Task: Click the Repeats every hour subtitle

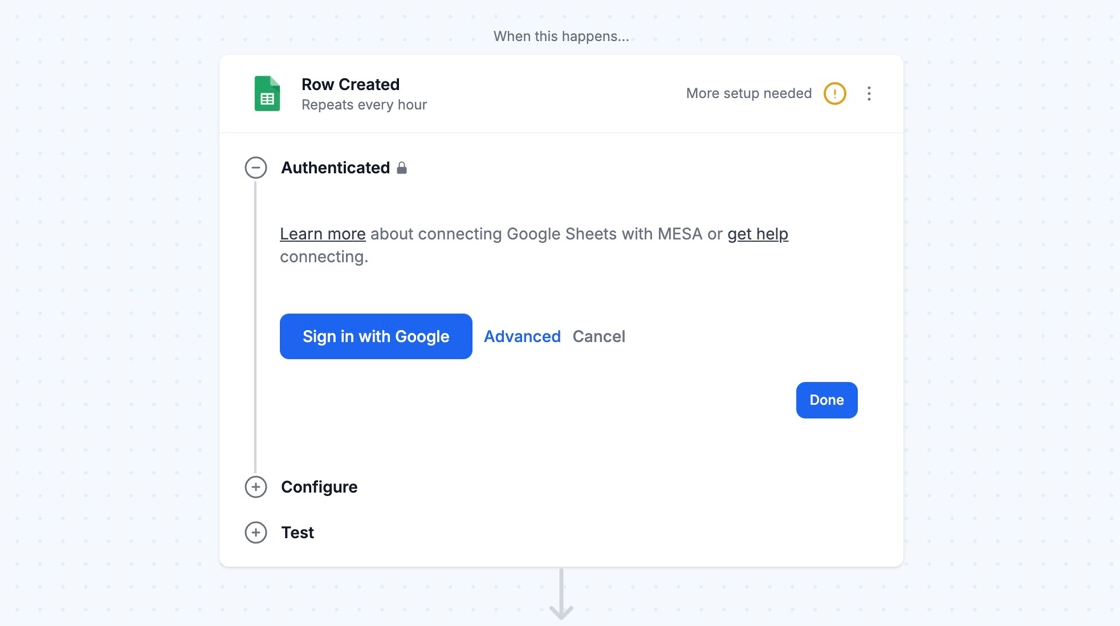Action: coord(364,105)
